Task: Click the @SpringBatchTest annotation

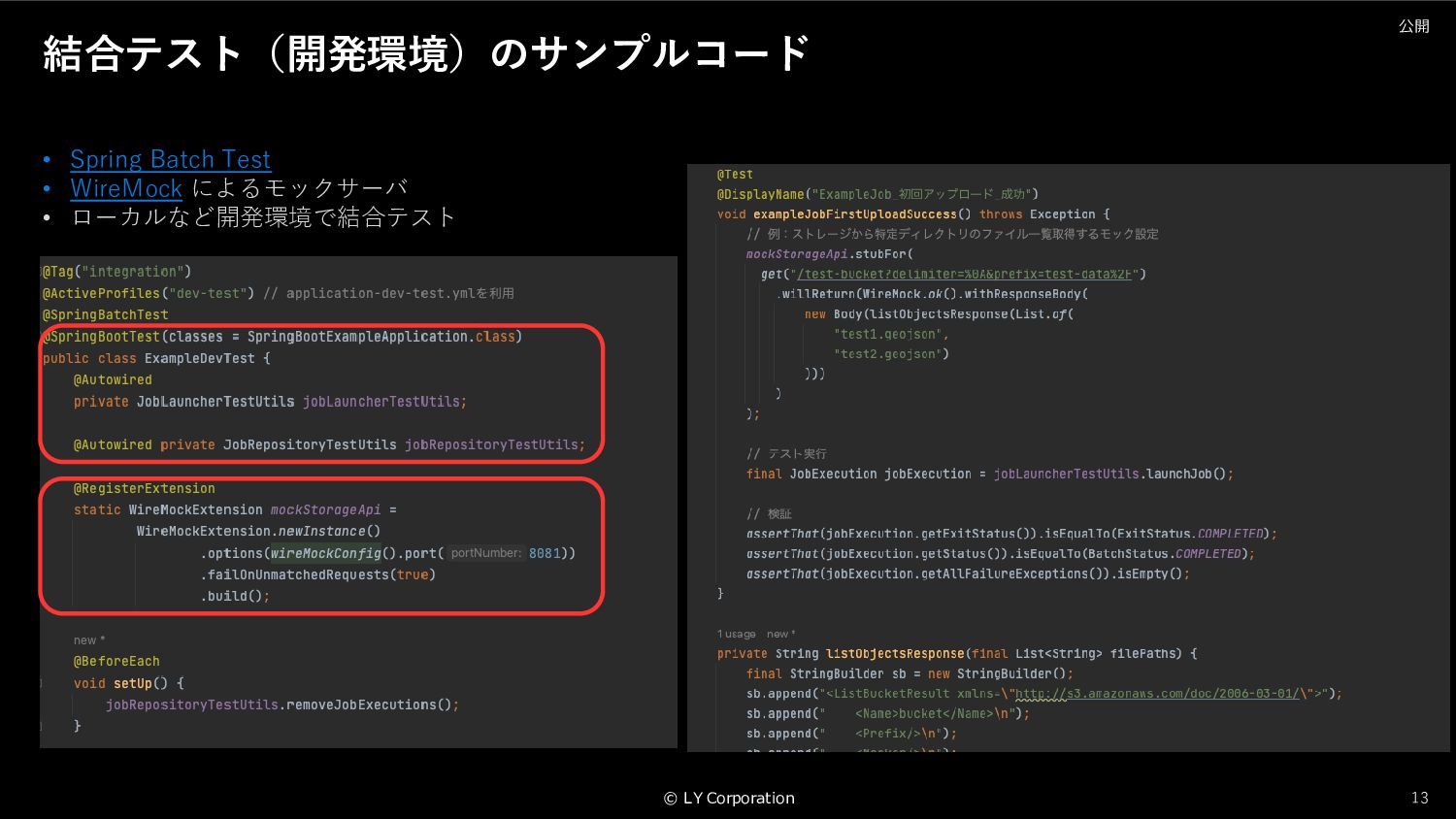Action: [x=105, y=314]
